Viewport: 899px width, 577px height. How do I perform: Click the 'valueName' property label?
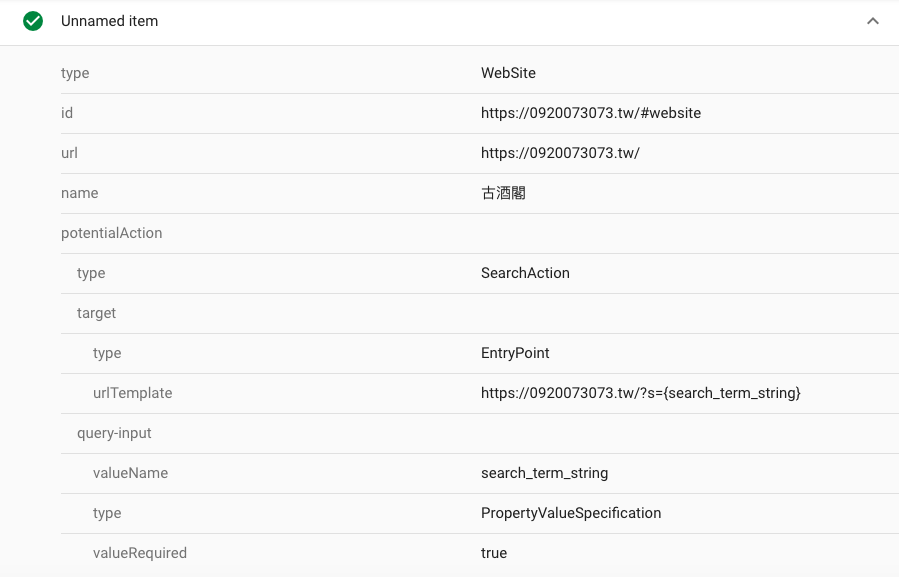131,473
